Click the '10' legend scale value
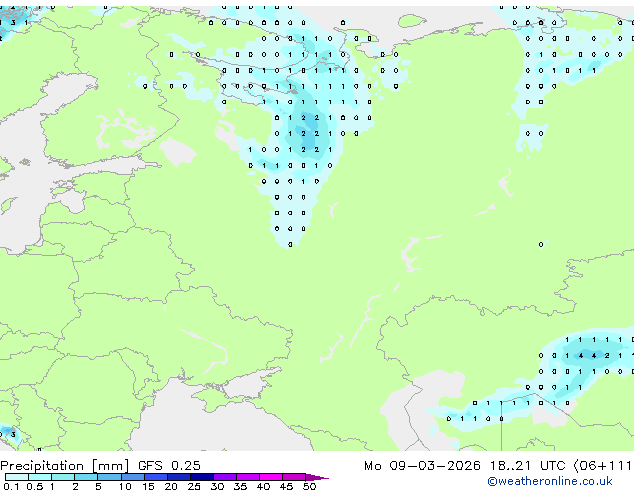Viewport: 634px width, 490px height. 125,486
